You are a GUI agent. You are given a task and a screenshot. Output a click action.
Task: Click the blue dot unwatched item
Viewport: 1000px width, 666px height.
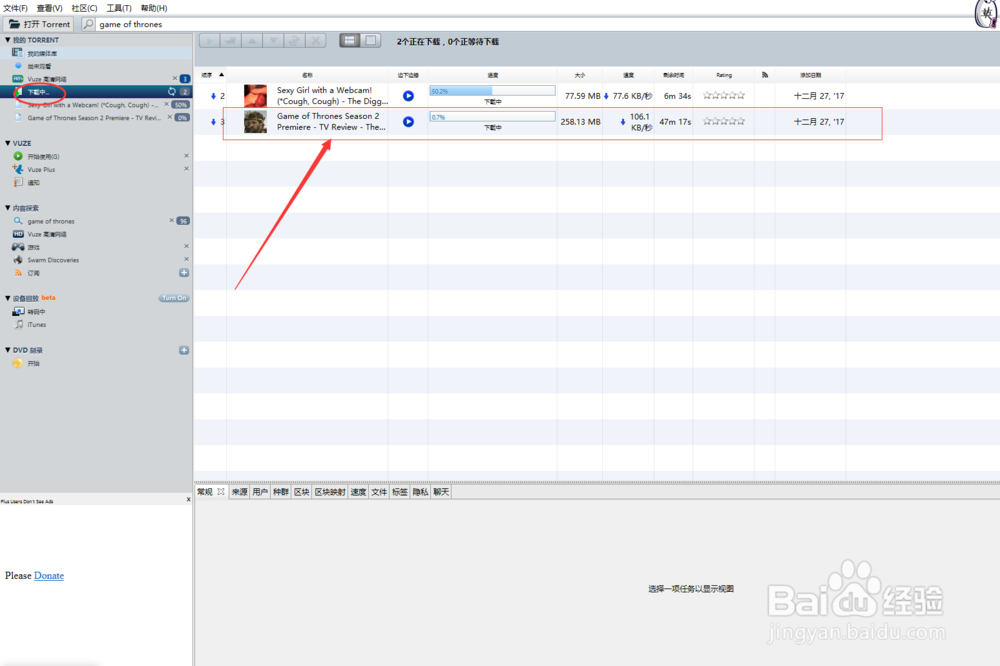tap(18, 66)
